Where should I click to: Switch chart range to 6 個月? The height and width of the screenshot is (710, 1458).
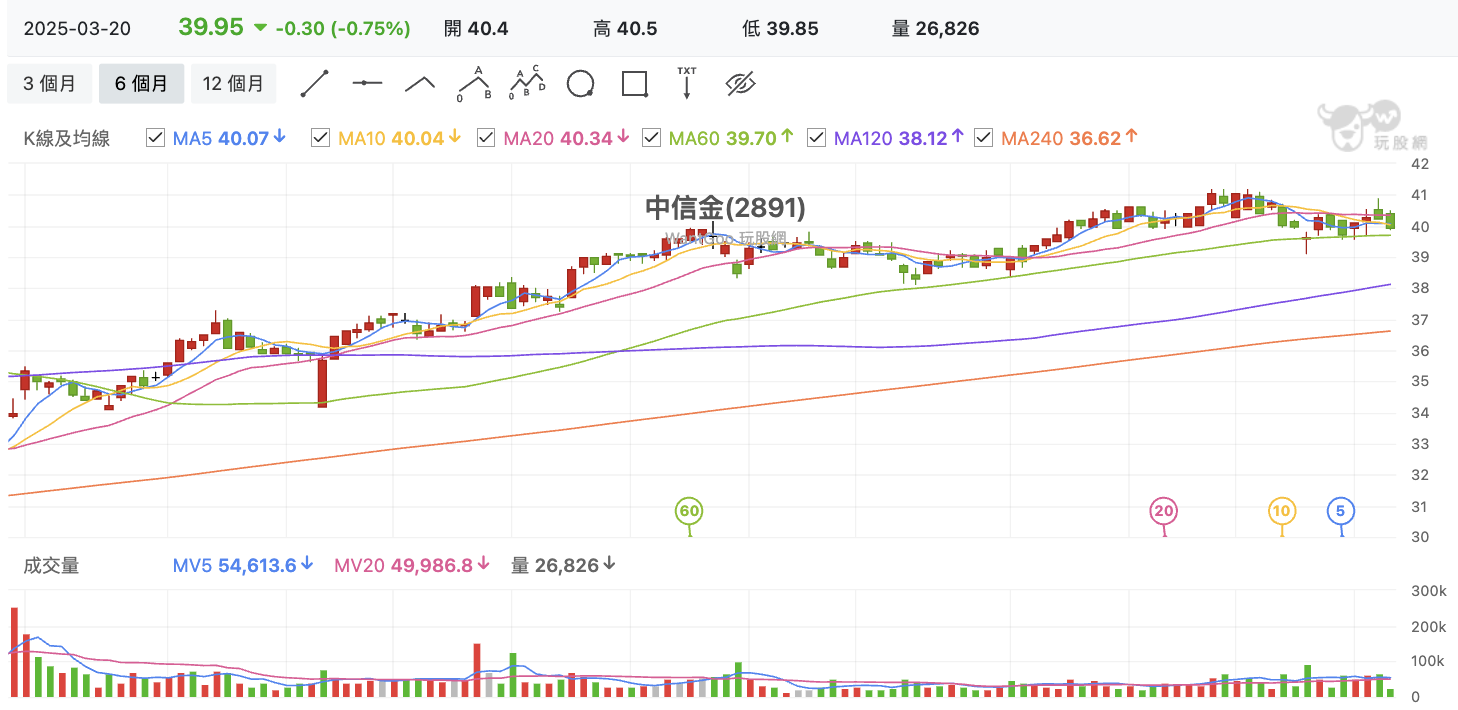click(141, 84)
